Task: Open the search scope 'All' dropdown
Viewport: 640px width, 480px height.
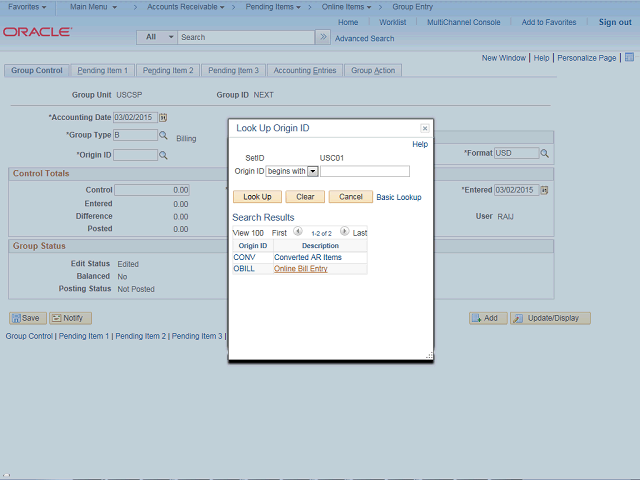Action: pyautogui.click(x=156, y=37)
